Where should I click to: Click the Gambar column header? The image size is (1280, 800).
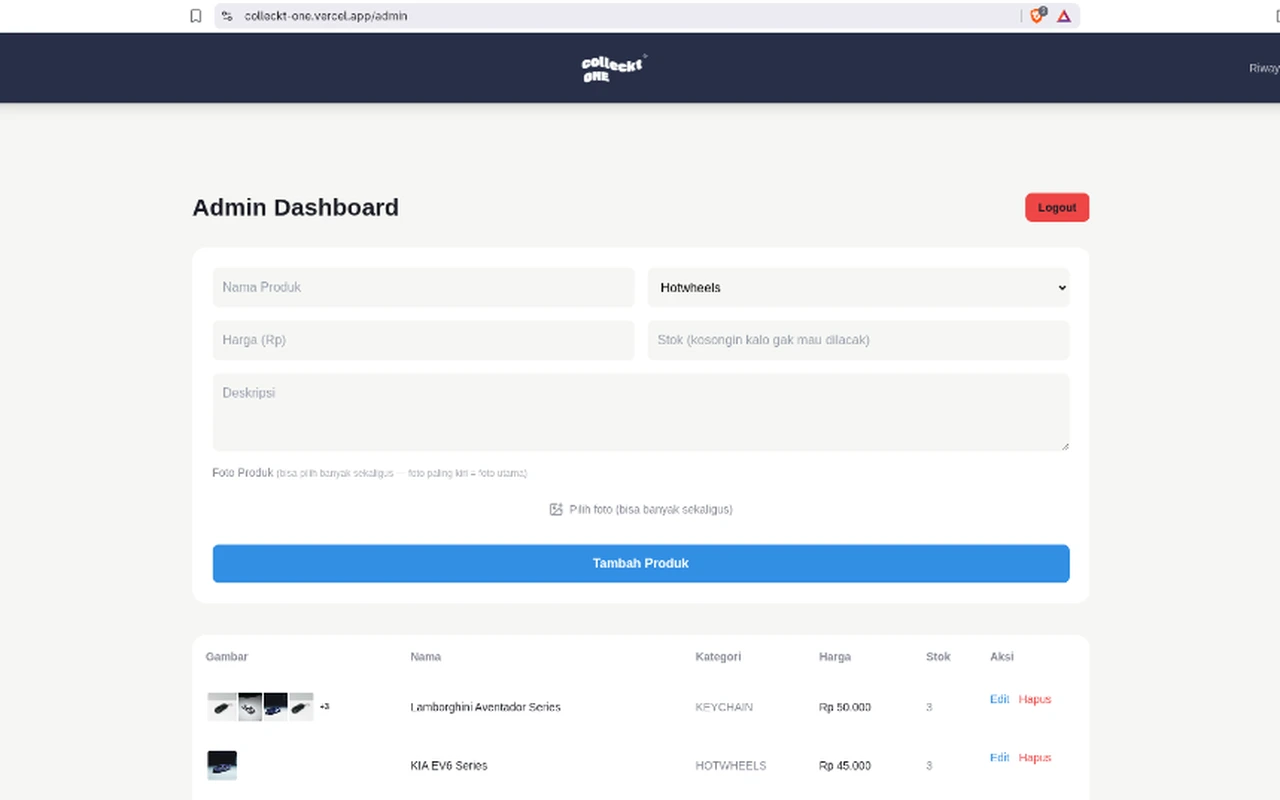227,657
